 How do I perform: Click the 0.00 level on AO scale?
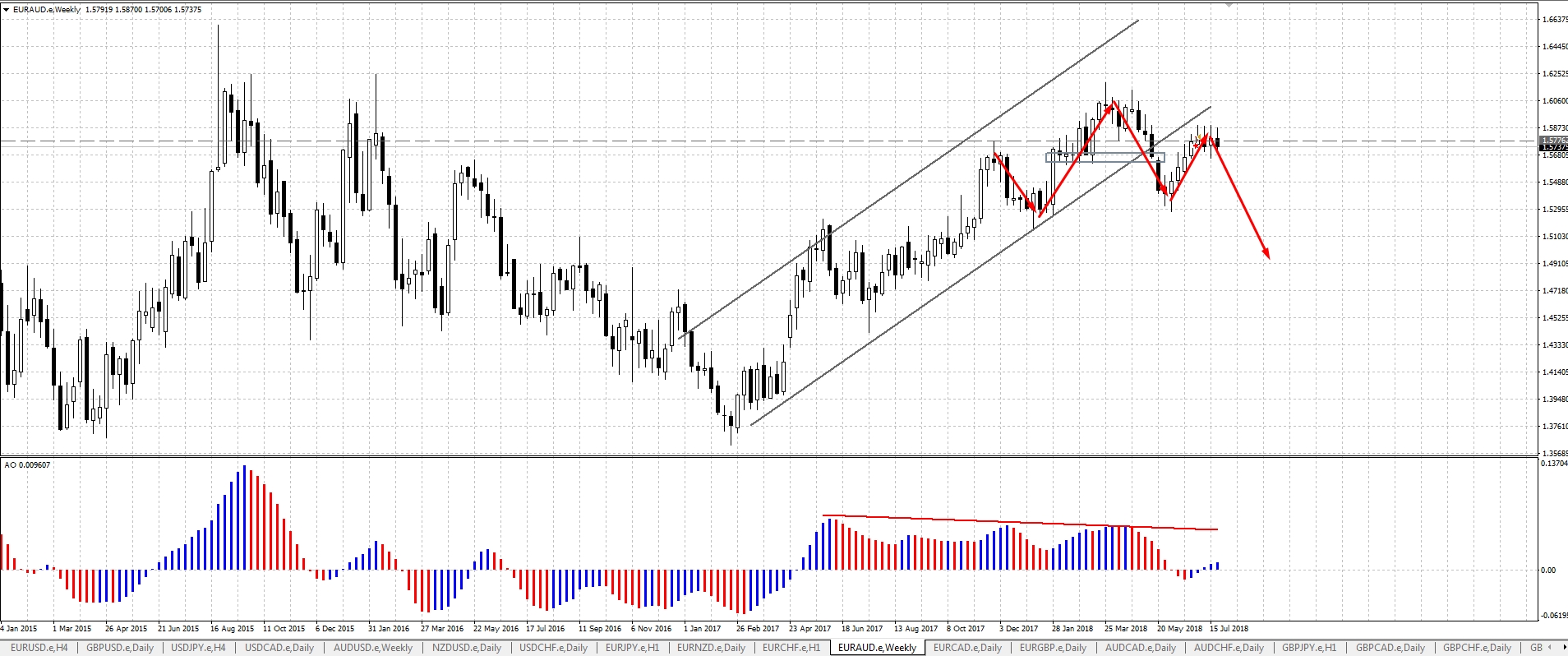1547,570
